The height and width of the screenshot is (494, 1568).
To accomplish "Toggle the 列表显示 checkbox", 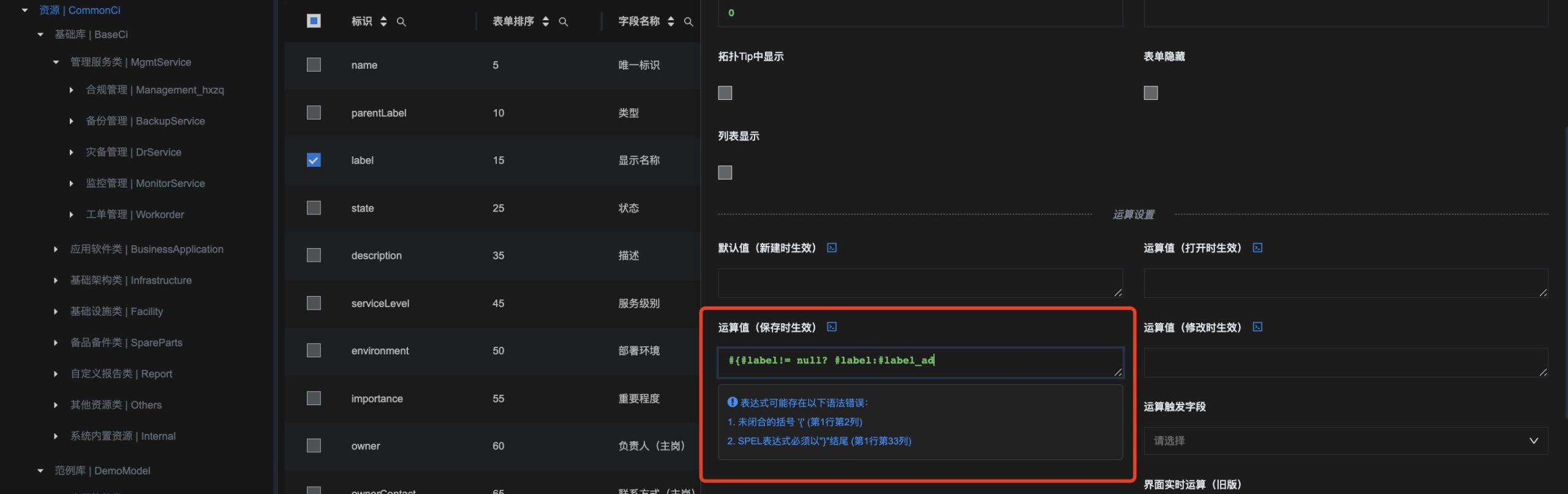I will coord(725,172).
